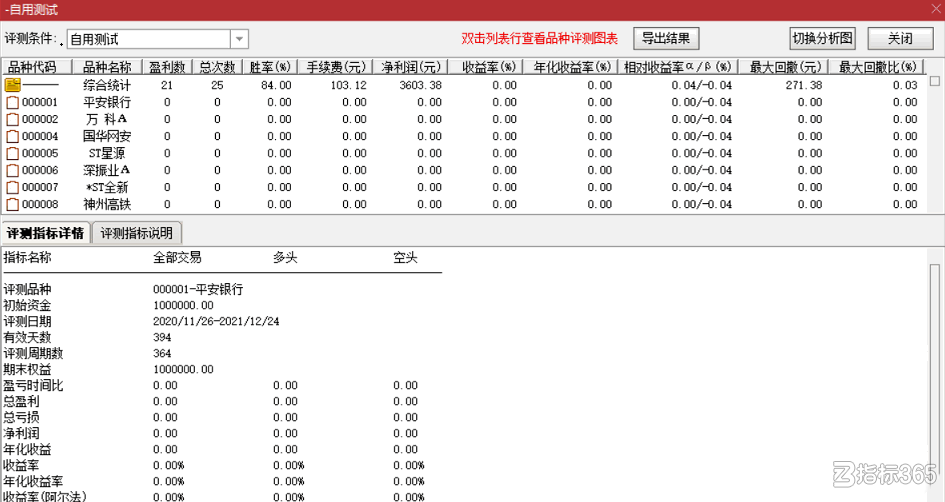Click the 评测周期数 value 364
The height and width of the screenshot is (502, 945).
click(x=162, y=353)
